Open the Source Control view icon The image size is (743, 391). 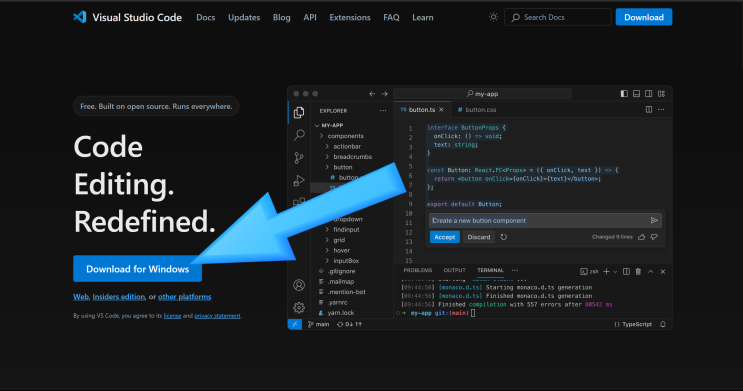point(299,157)
